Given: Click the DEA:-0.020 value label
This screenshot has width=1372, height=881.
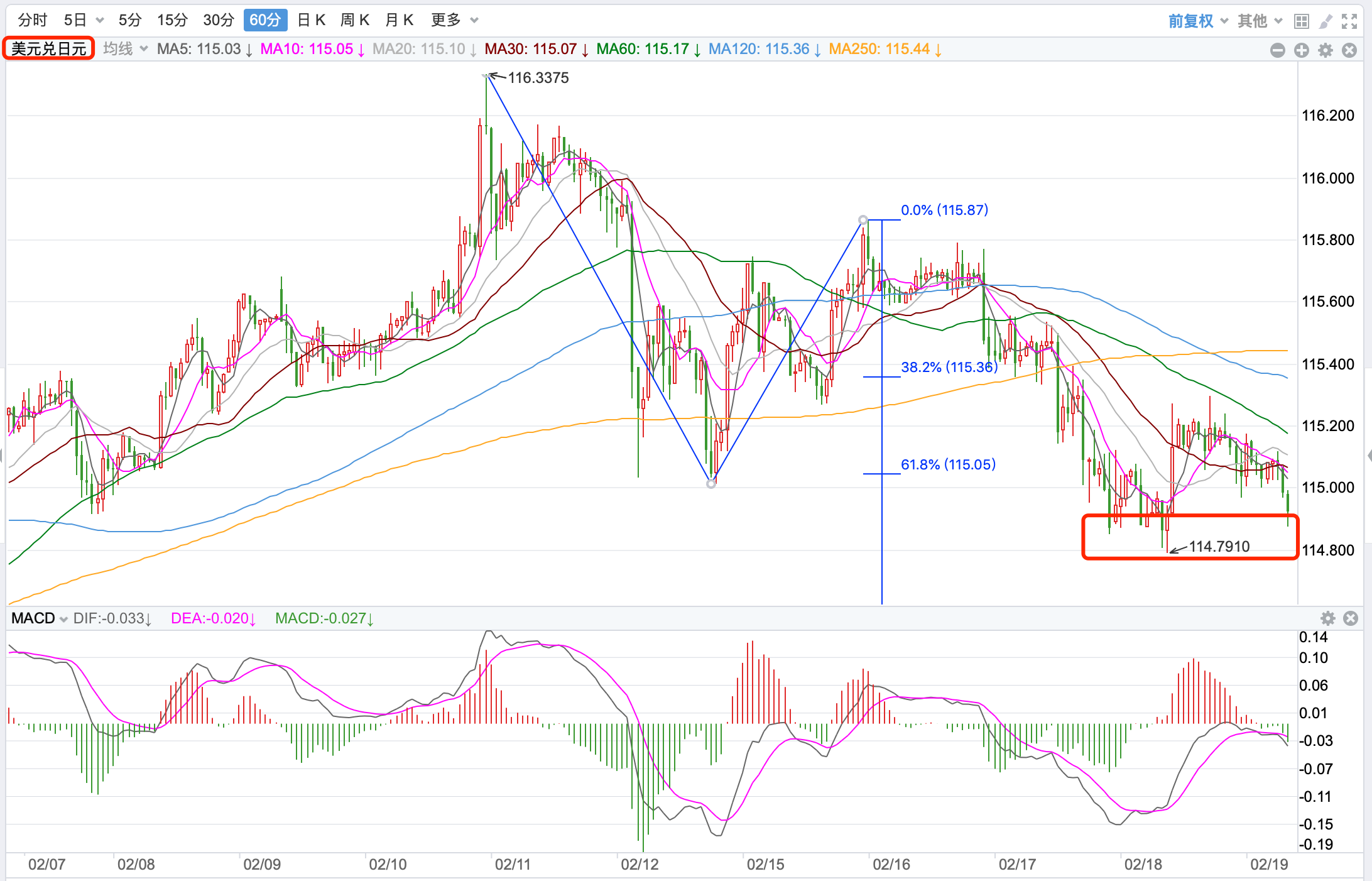Looking at the screenshot, I should tap(214, 618).
